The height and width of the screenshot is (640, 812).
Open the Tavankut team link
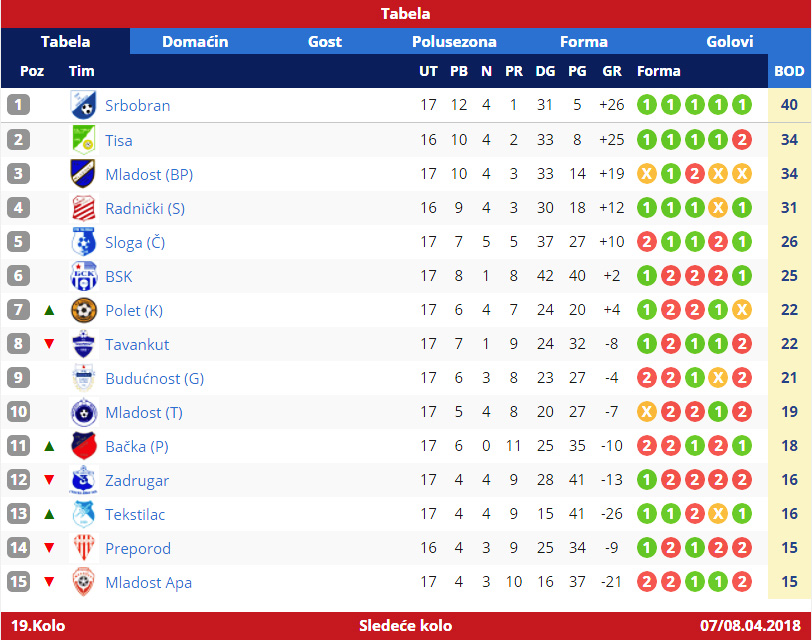137,344
